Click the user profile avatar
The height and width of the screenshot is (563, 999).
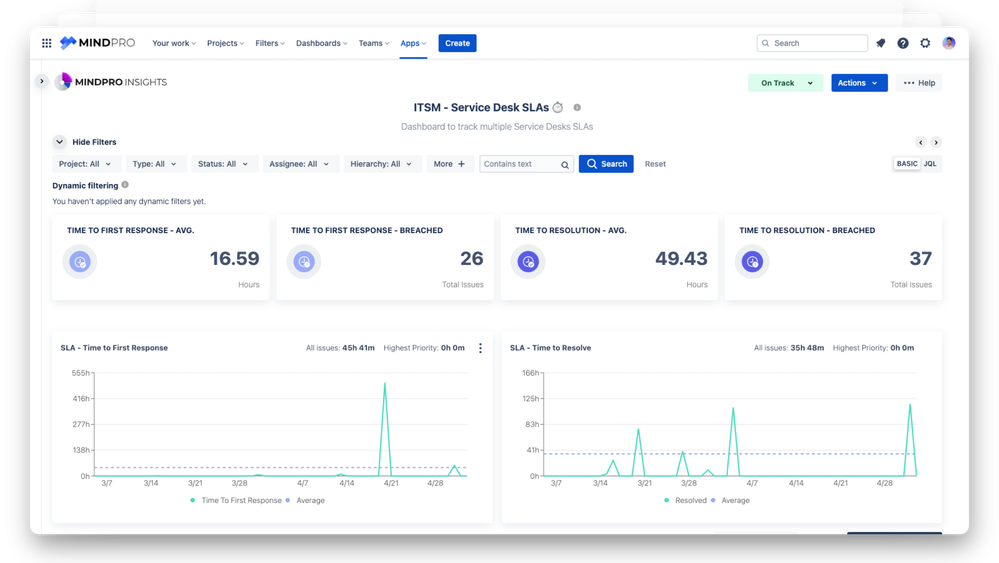point(948,43)
